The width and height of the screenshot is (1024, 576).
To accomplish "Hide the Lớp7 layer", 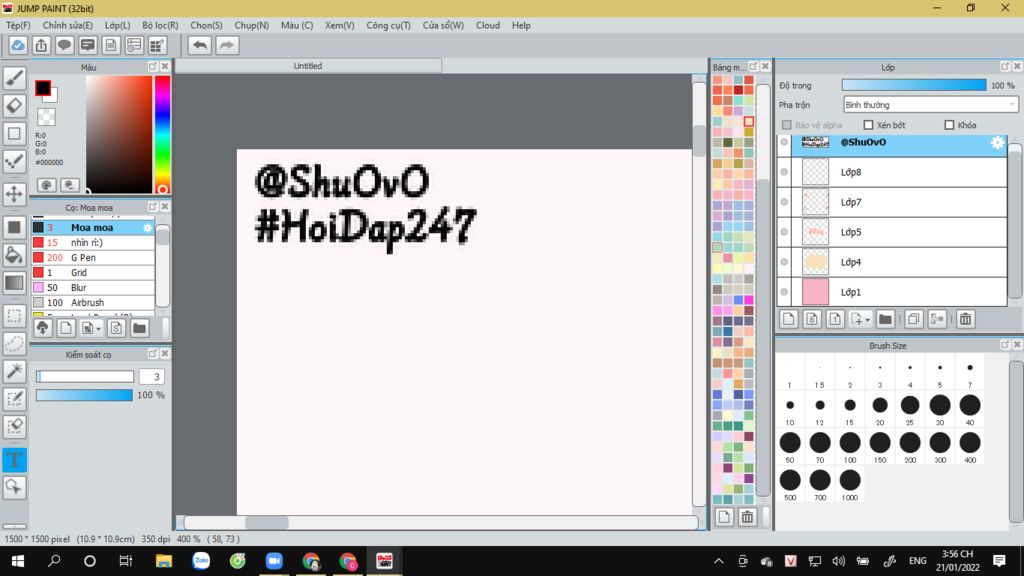I will pyautogui.click(x=784, y=202).
